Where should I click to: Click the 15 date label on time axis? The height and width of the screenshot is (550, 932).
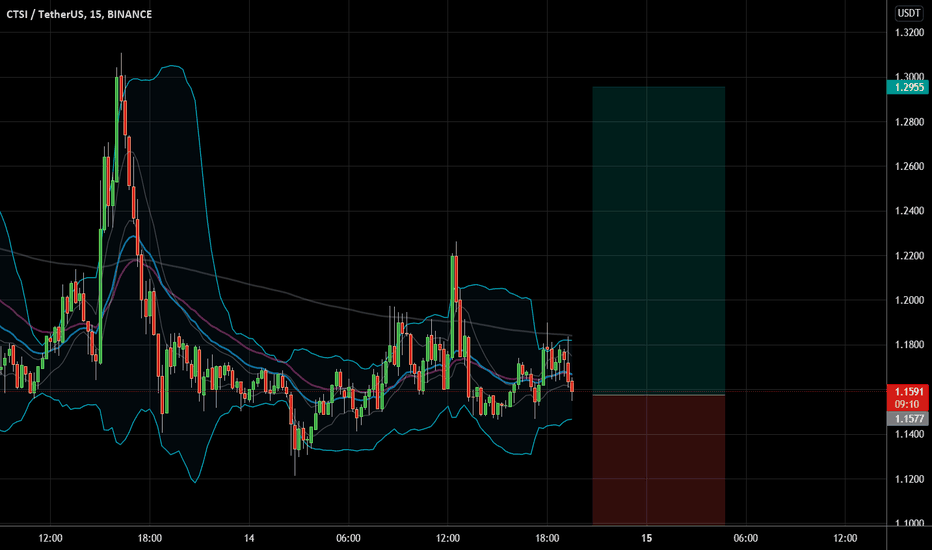(647, 538)
